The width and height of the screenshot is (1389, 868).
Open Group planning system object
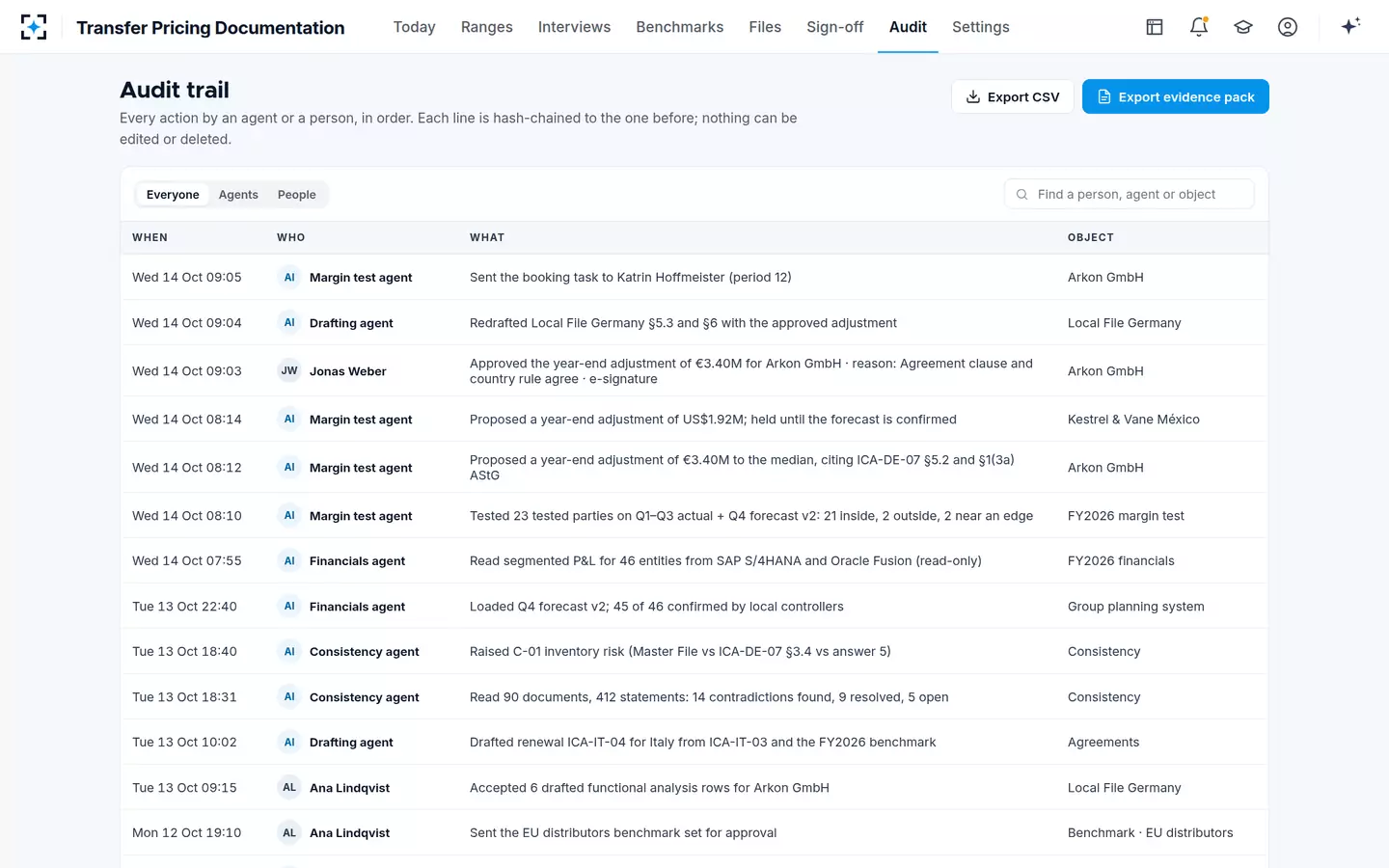point(1135,607)
